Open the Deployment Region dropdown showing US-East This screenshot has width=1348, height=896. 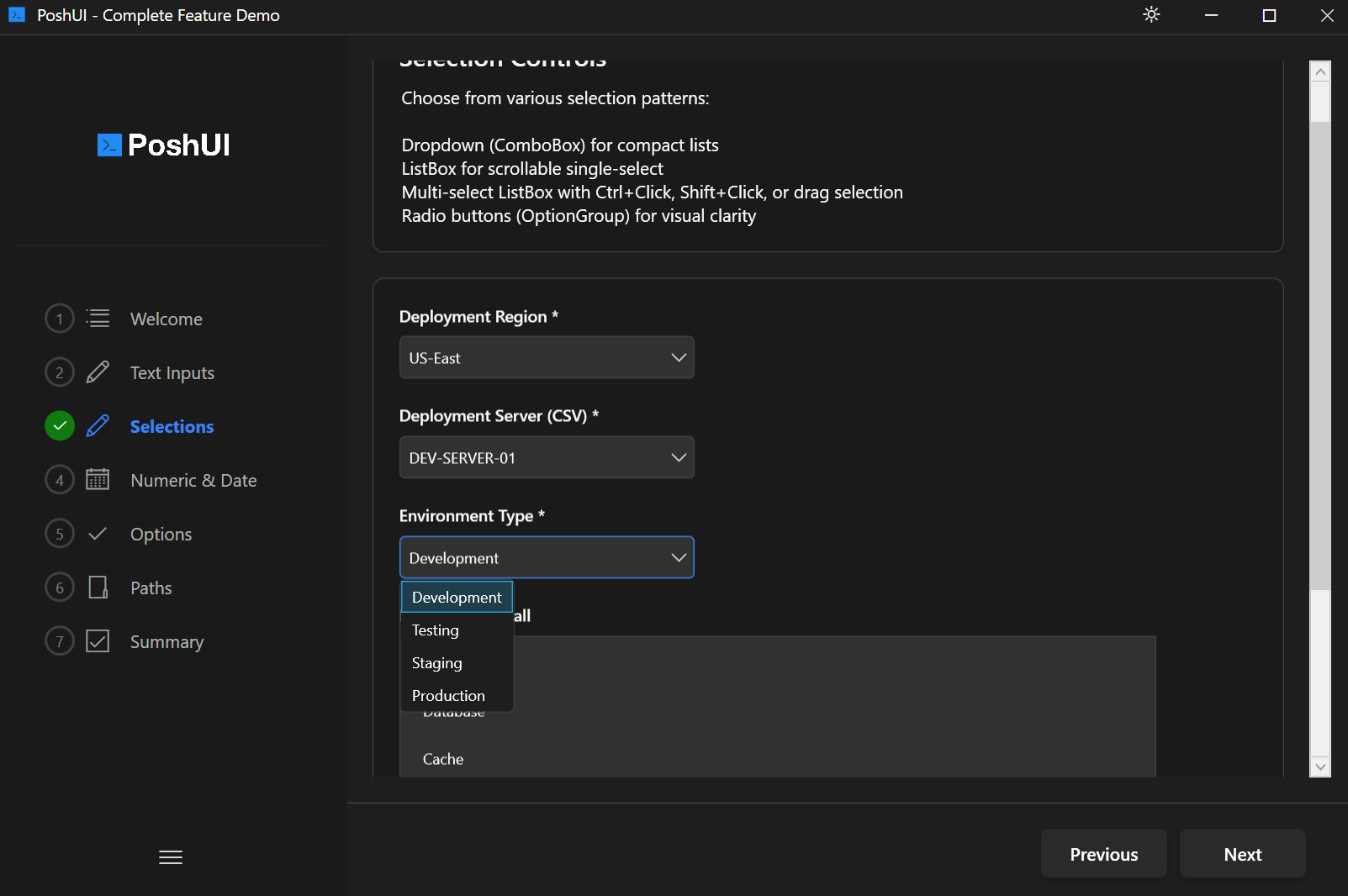(x=547, y=357)
